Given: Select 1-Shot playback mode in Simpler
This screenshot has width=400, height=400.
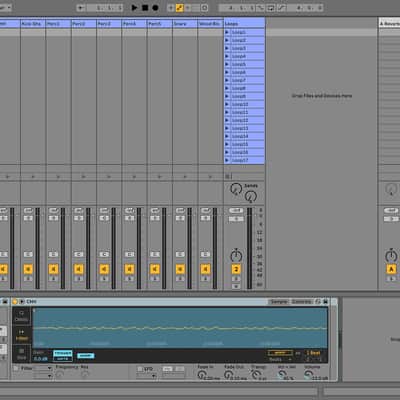Looking at the screenshot, I should pos(21,335).
